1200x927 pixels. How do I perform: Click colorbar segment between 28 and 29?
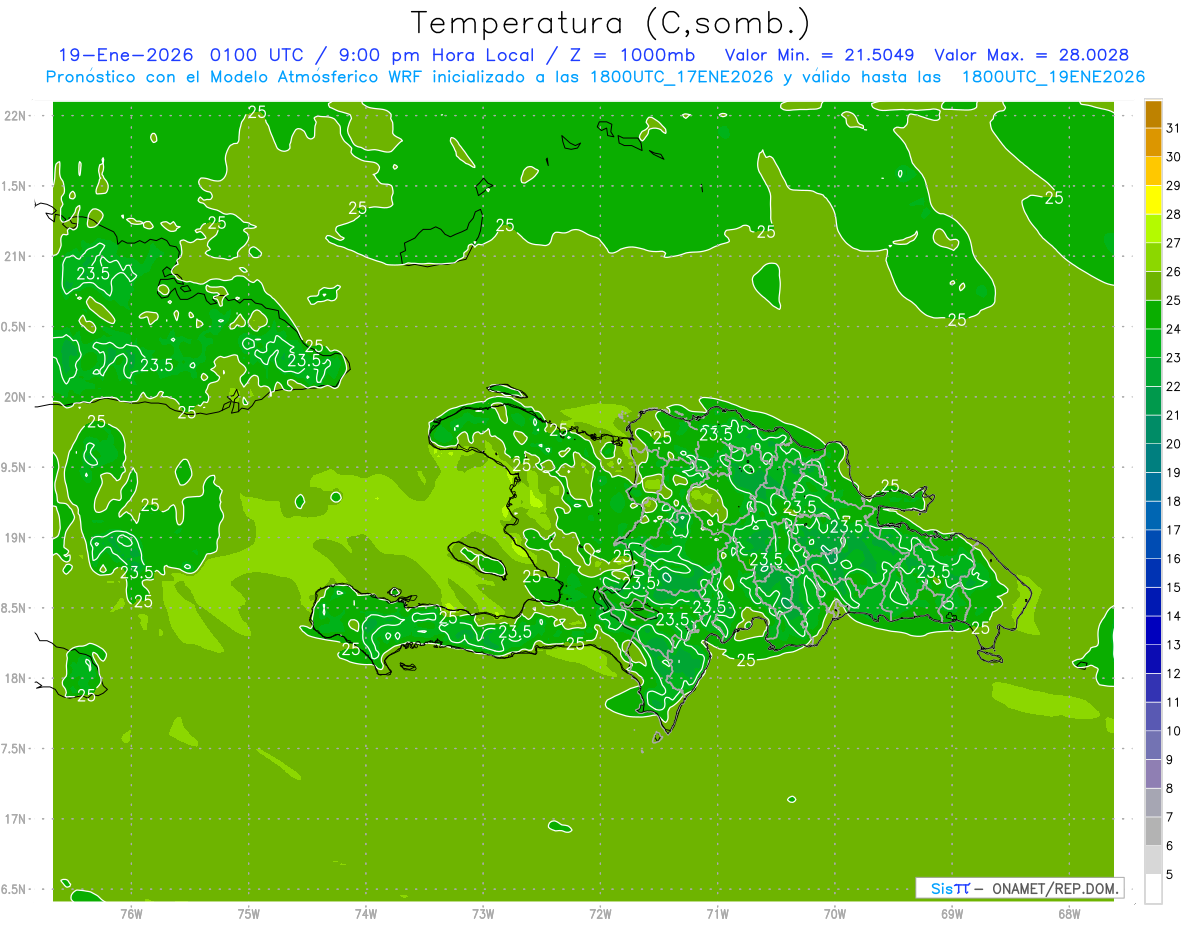coord(1153,200)
